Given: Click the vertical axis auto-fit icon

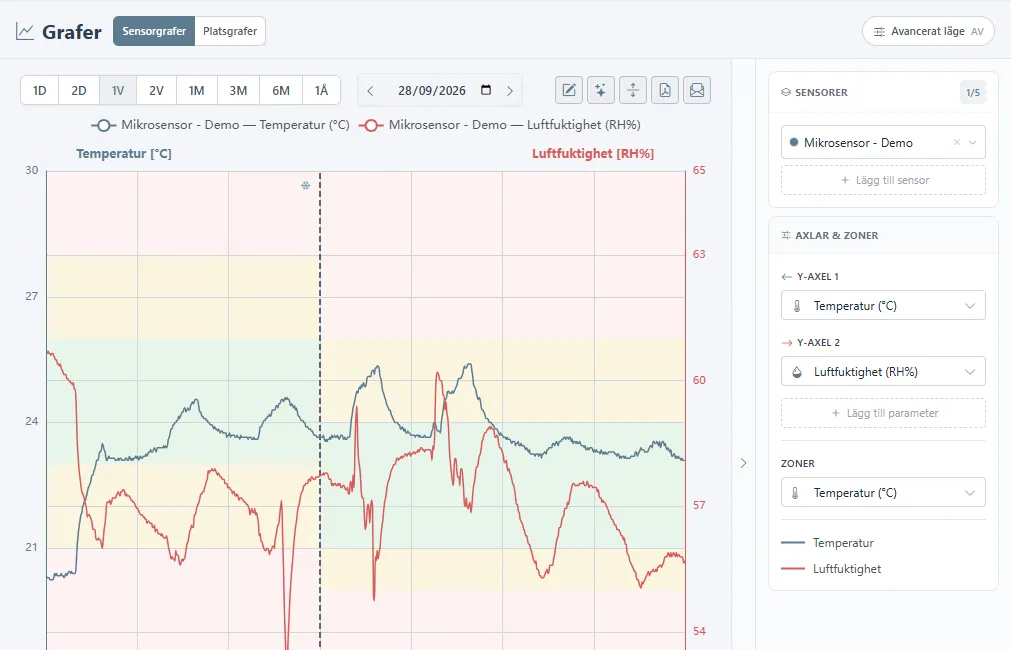Looking at the screenshot, I should click(x=633, y=90).
